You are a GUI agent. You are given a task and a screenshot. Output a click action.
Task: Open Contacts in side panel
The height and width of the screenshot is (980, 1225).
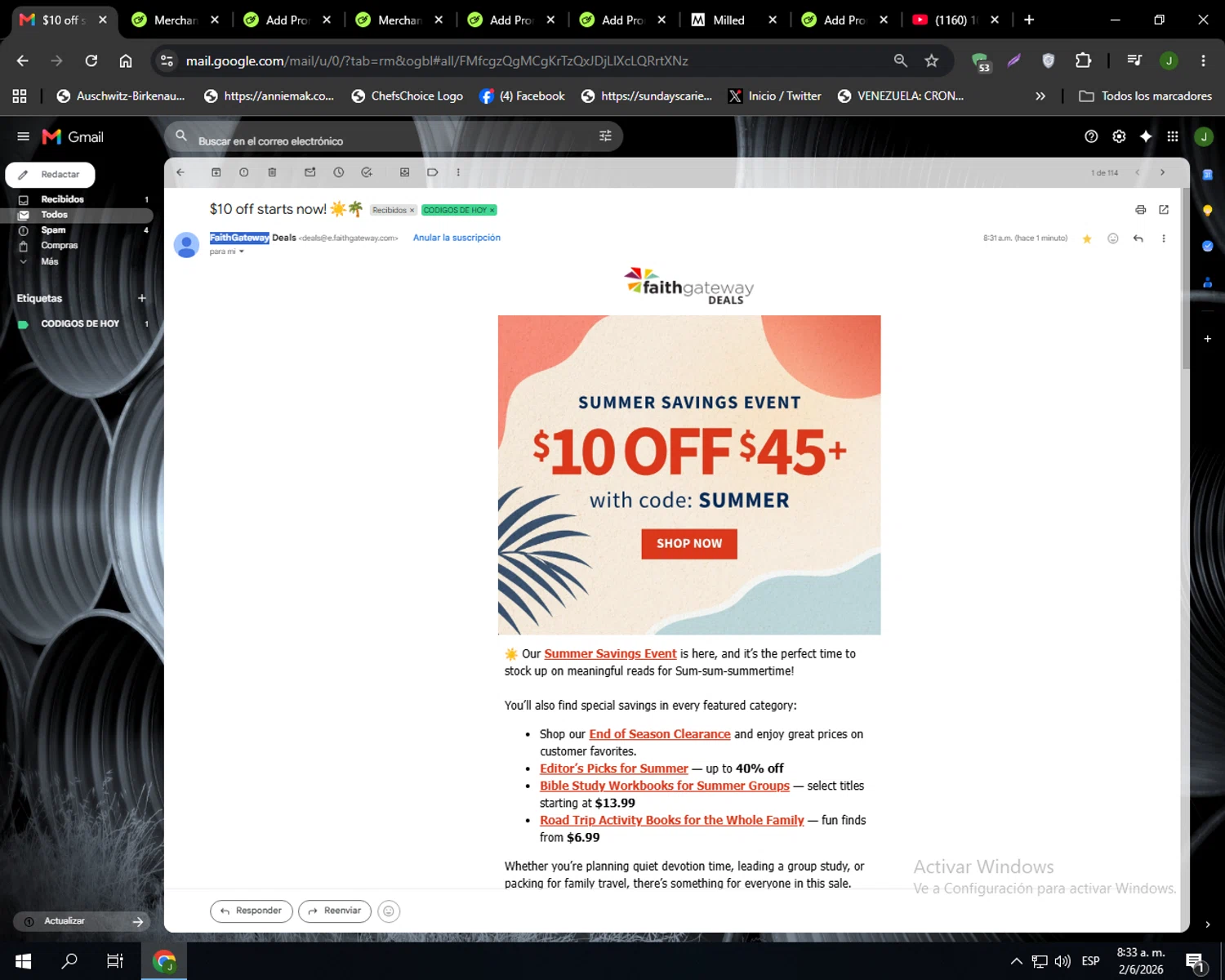(1207, 282)
